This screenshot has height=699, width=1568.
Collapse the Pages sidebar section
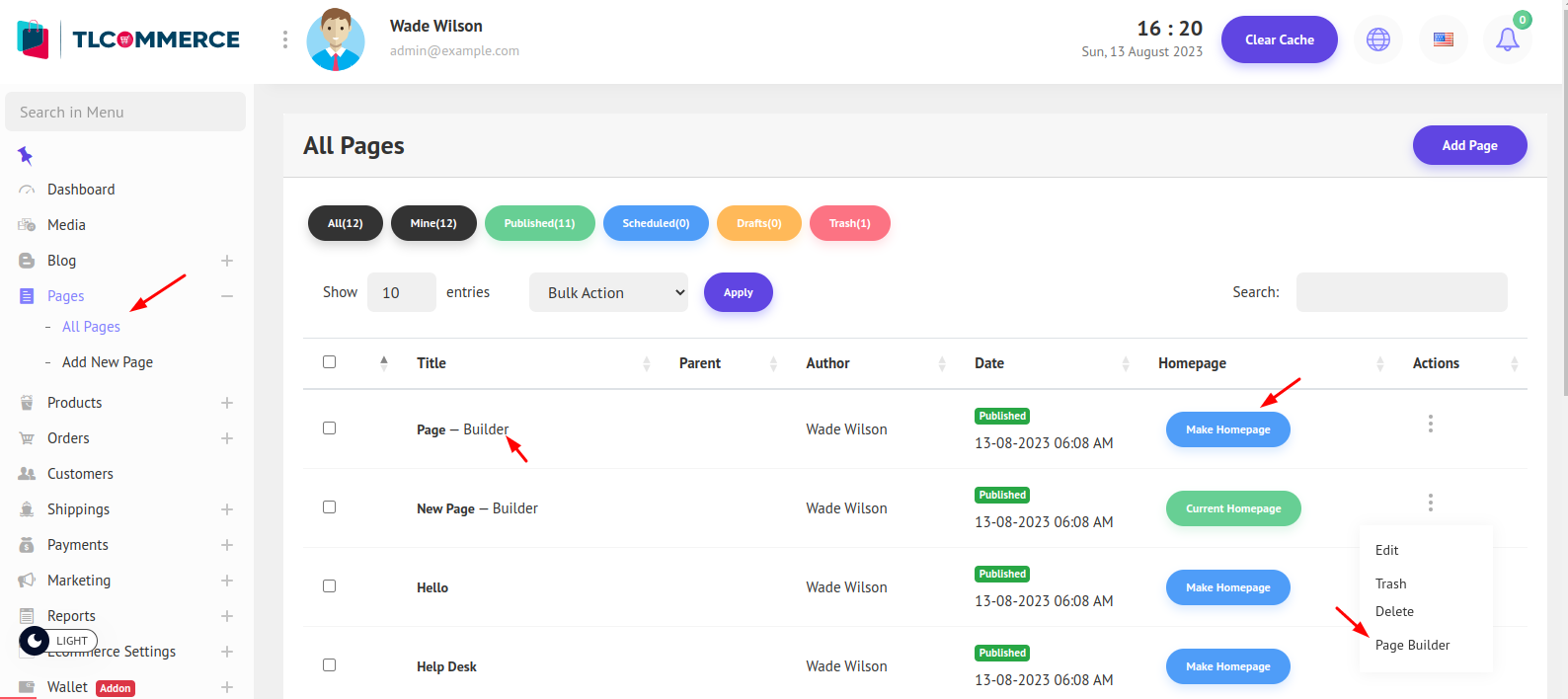click(x=226, y=296)
